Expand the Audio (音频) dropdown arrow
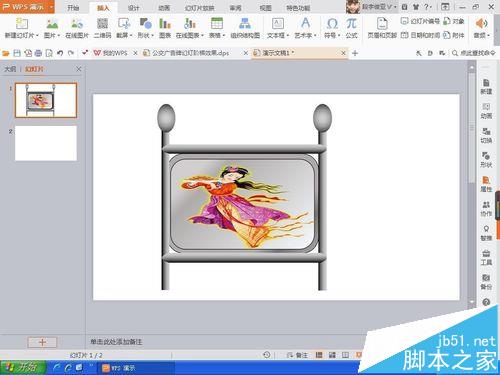The height and width of the screenshot is (375, 500). (x=488, y=35)
